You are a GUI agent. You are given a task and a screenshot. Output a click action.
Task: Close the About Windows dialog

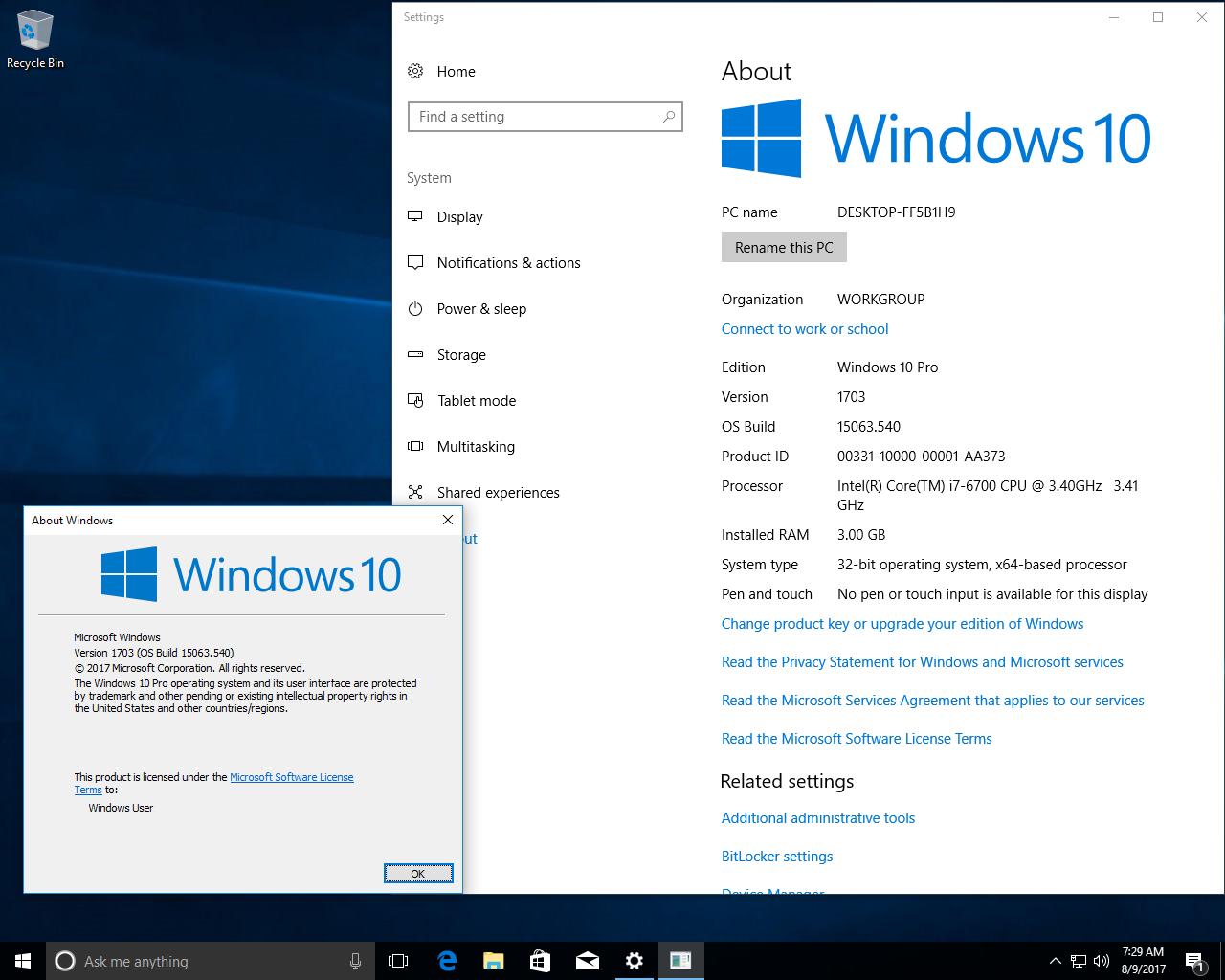[447, 520]
